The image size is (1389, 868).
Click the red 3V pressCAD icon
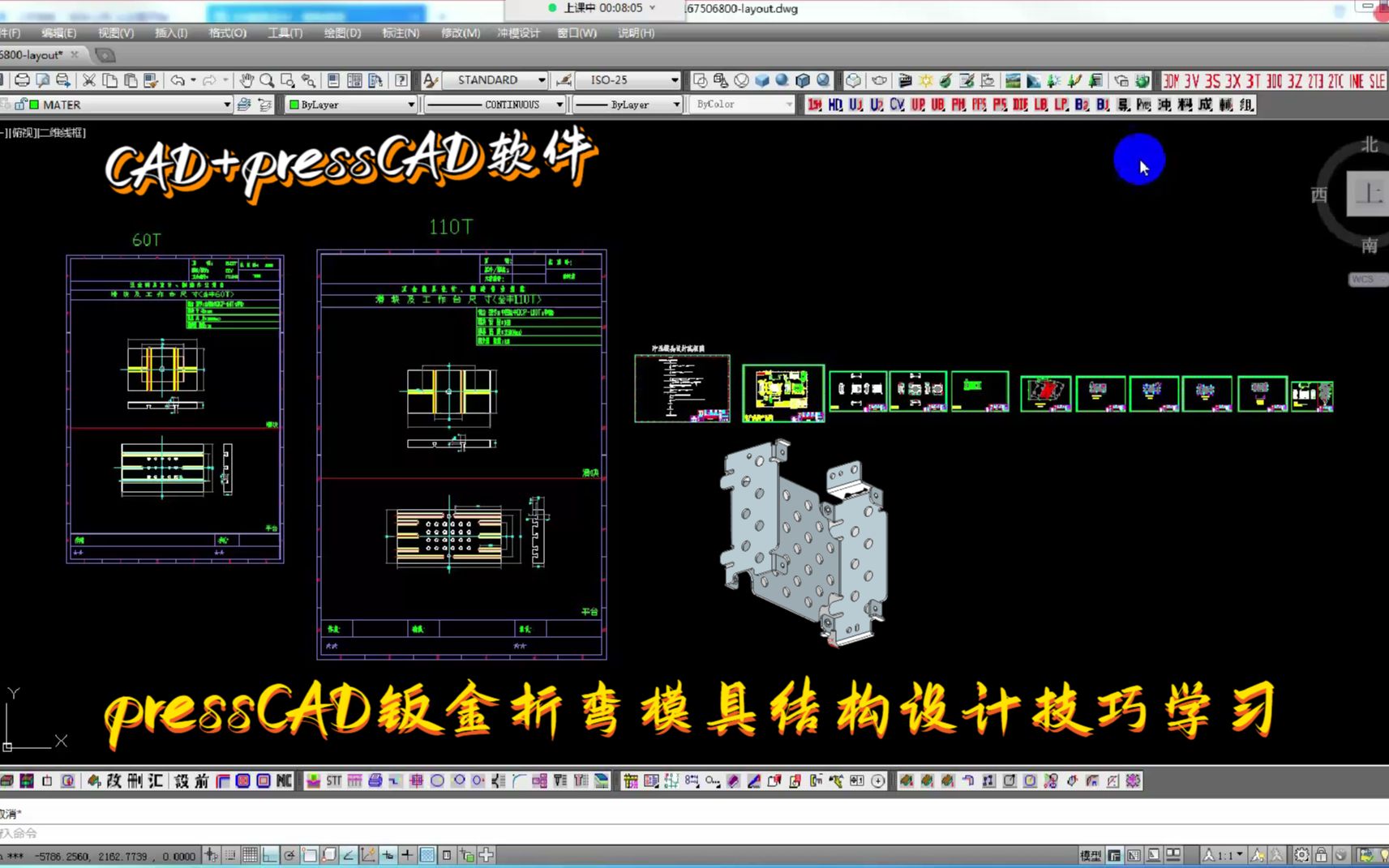1191,81
